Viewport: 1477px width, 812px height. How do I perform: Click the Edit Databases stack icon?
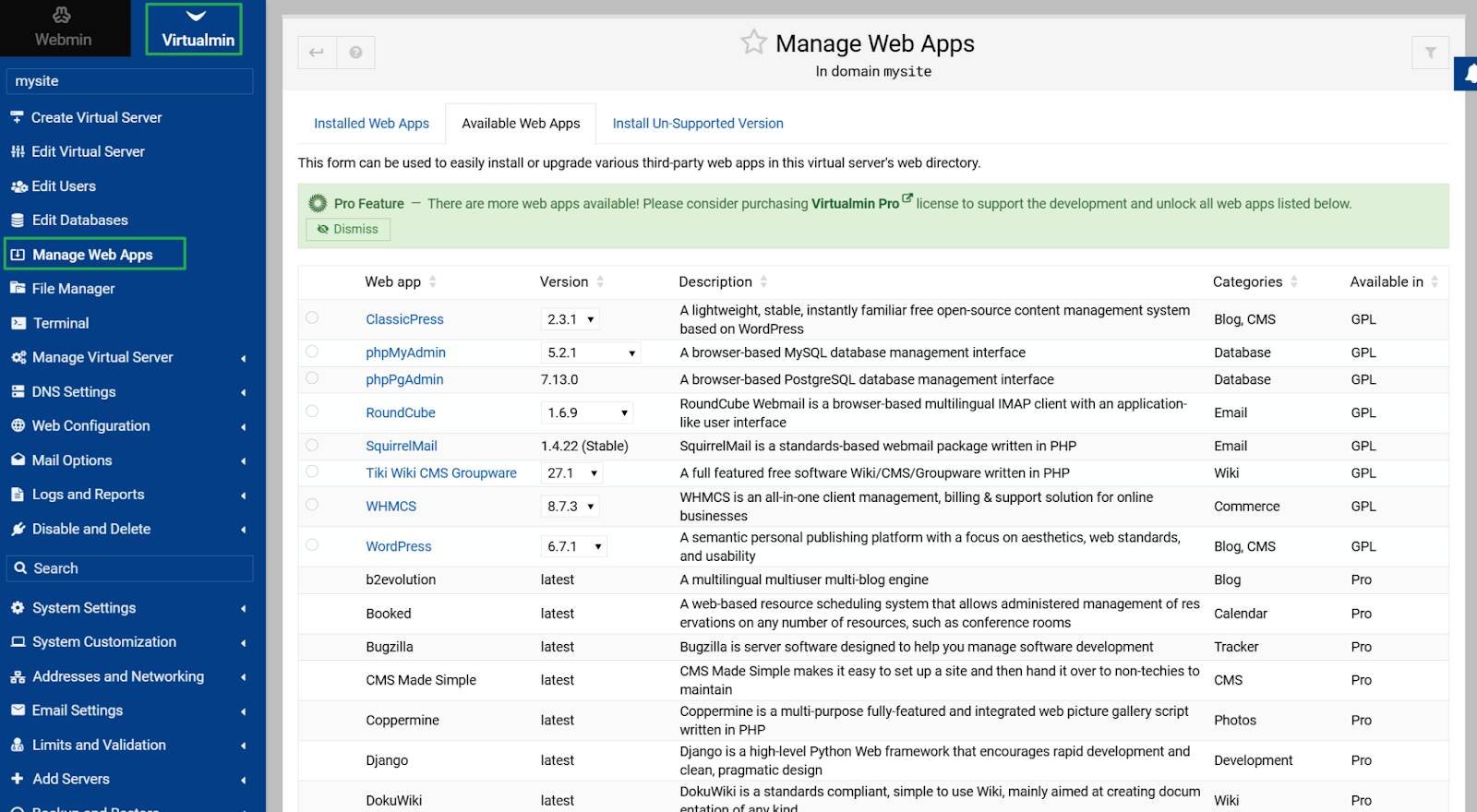click(x=18, y=221)
